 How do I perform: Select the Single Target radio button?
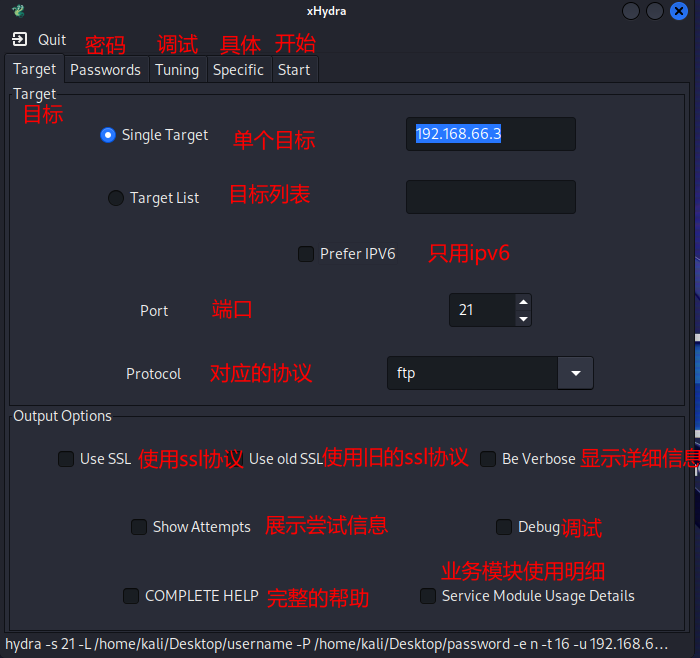pyautogui.click(x=108, y=135)
